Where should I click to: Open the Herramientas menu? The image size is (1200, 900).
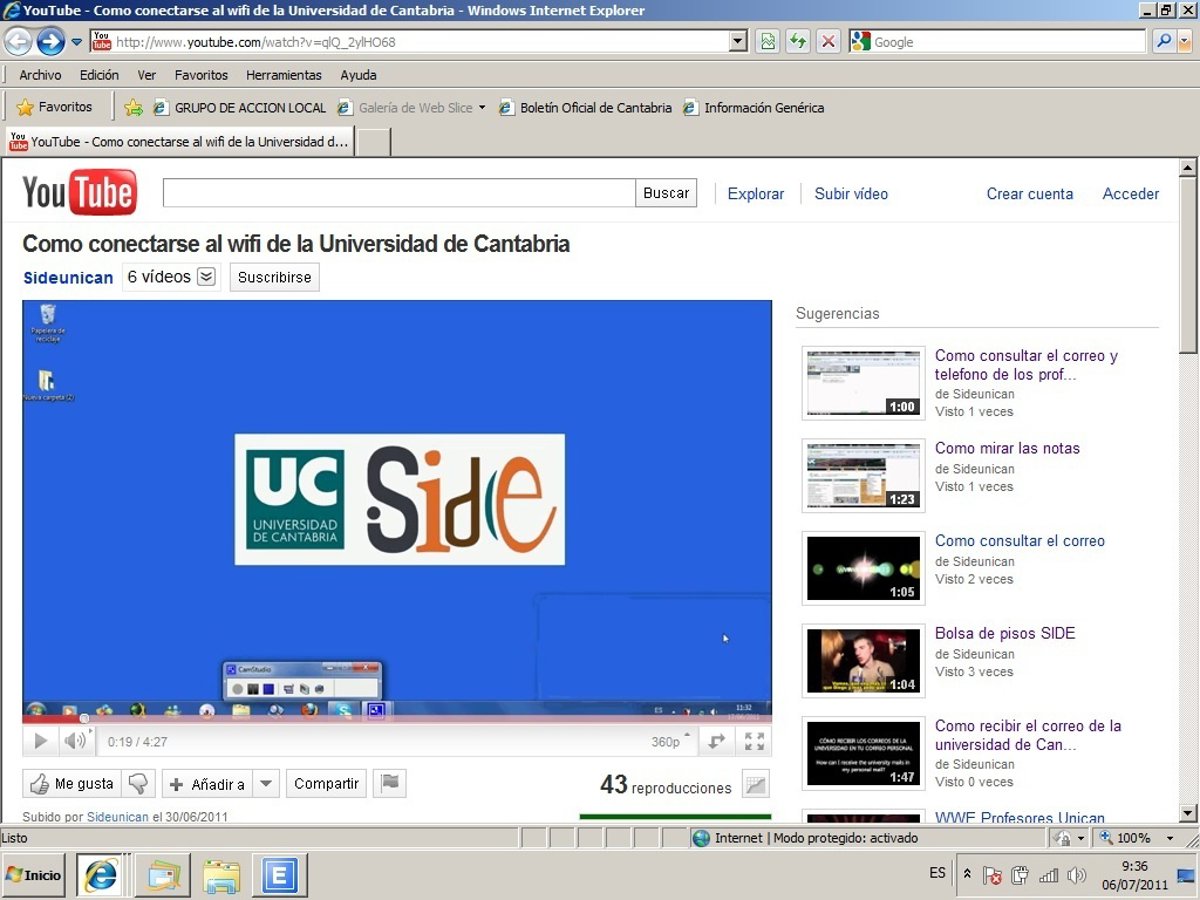[284, 75]
